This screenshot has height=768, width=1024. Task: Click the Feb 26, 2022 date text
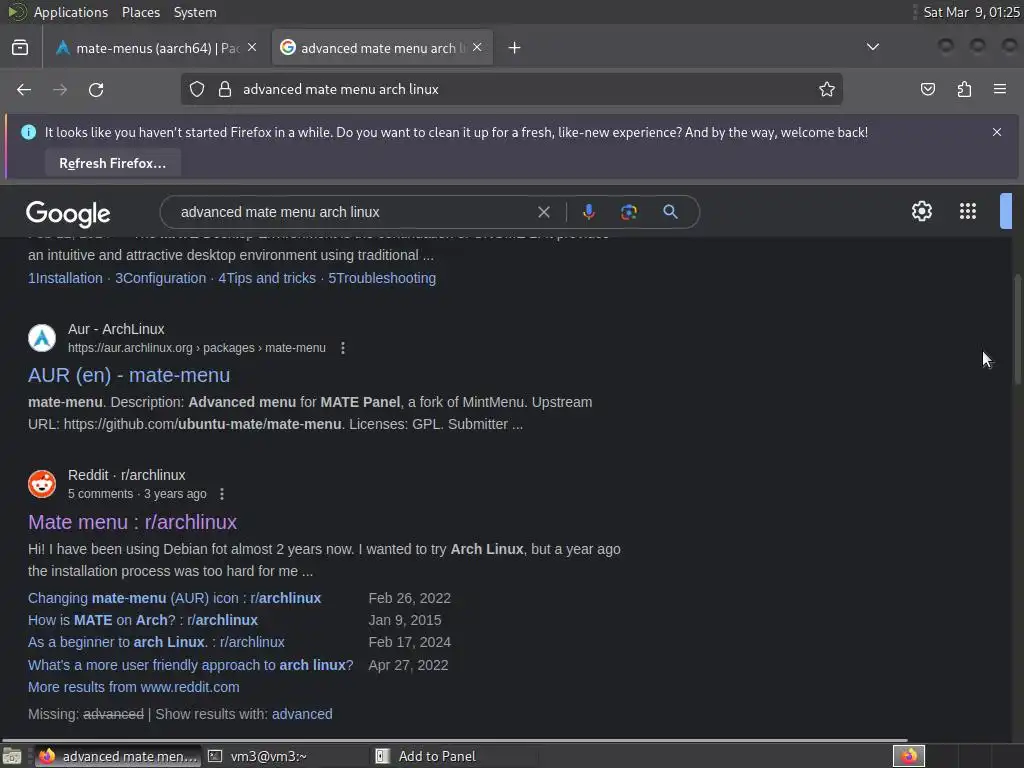click(x=409, y=598)
